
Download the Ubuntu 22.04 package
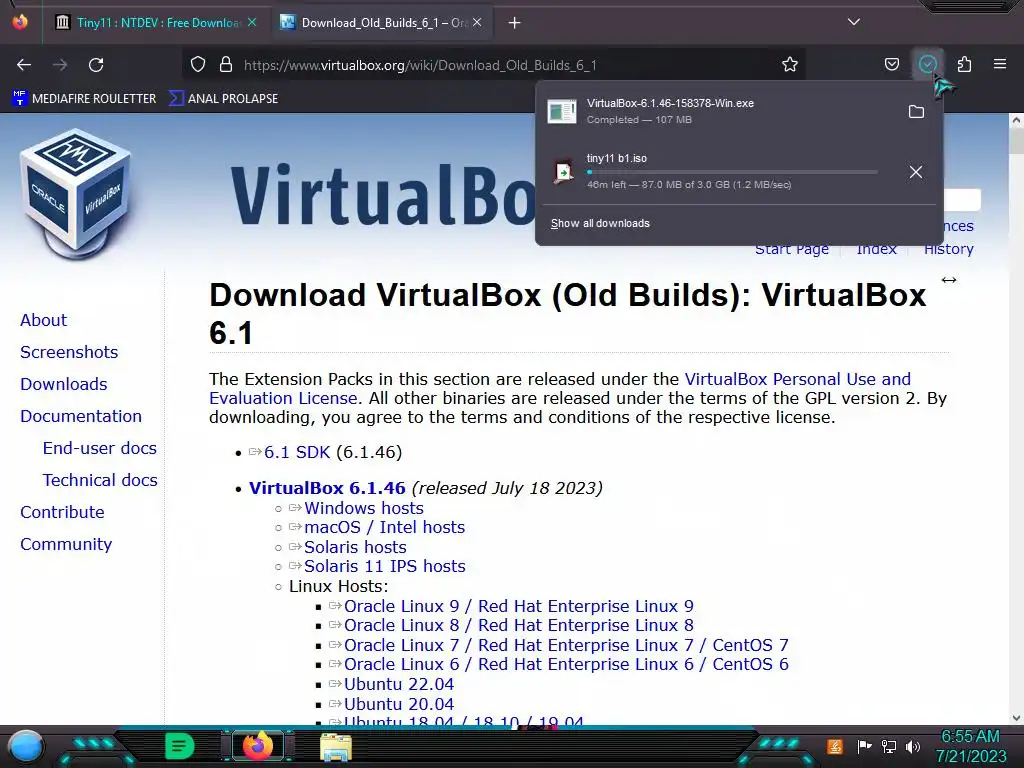pyautogui.click(x=399, y=684)
